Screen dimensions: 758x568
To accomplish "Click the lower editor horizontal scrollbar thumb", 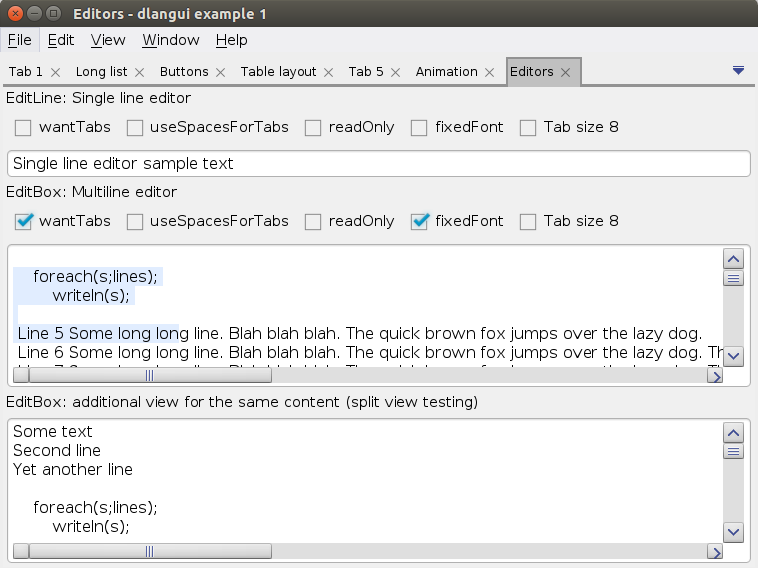I will (x=150, y=551).
